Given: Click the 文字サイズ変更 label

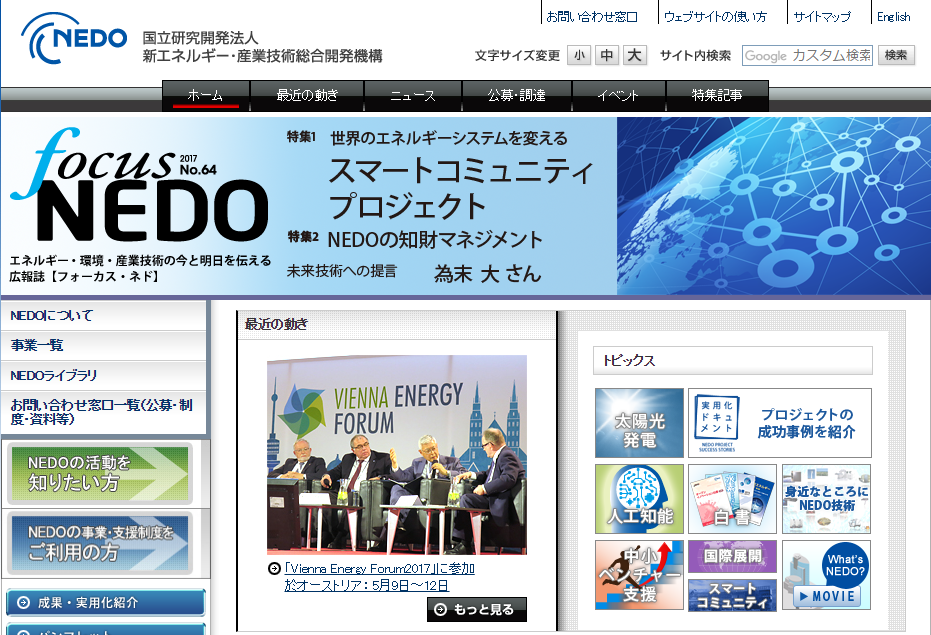Looking at the screenshot, I should click(x=517, y=56).
